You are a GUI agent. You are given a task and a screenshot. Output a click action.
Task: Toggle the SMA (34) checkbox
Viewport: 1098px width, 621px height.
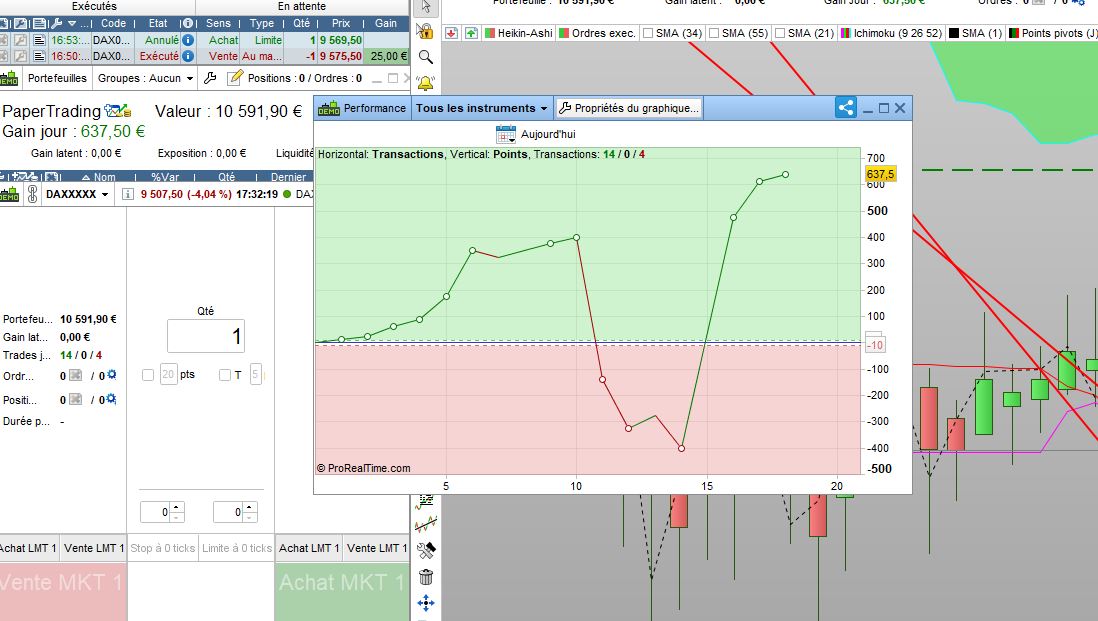pos(648,33)
